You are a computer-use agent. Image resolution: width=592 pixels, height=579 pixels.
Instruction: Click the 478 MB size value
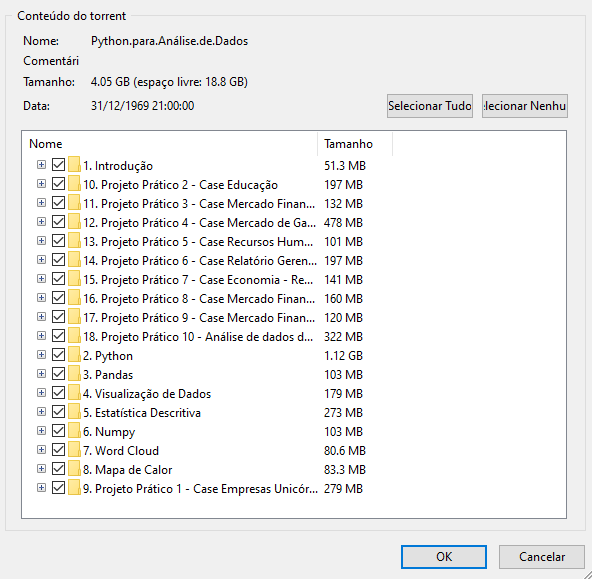click(343, 223)
